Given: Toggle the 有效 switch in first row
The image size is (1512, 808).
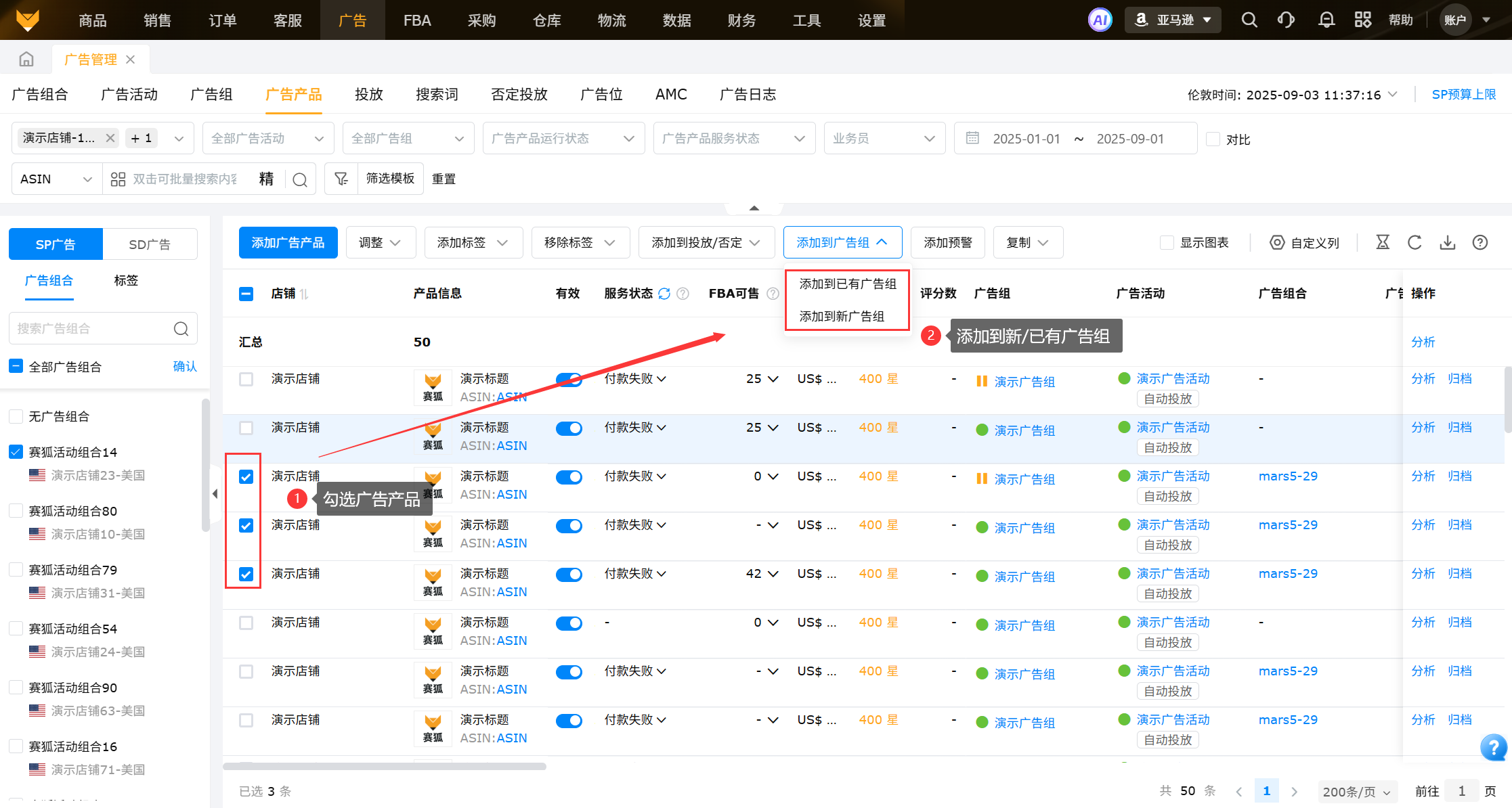Looking at the screenshot, I should point(569,380).
